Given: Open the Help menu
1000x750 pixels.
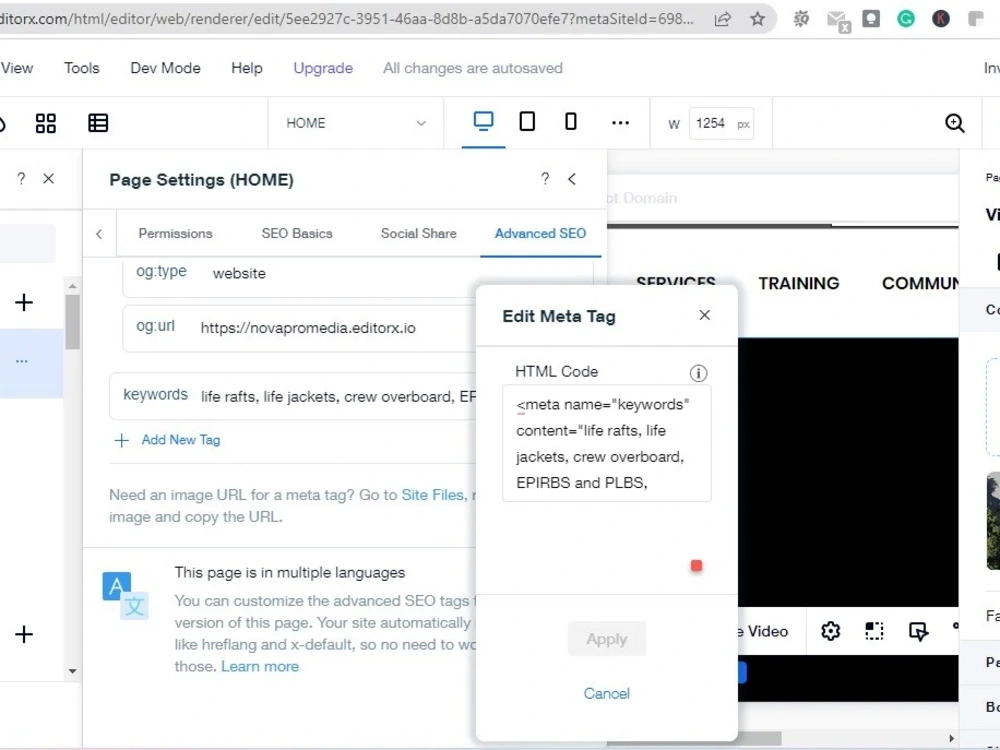Looking at the screenshot, I should click(247, 68).
